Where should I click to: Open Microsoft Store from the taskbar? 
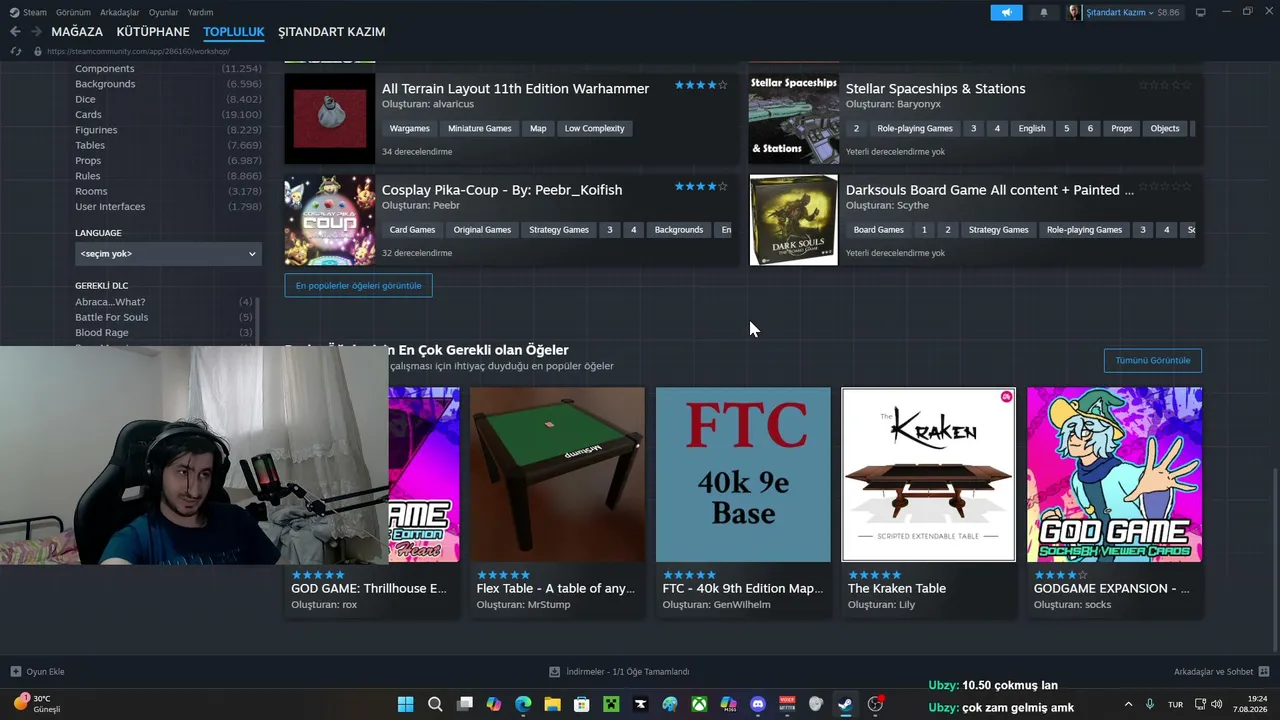coord(581,704)
